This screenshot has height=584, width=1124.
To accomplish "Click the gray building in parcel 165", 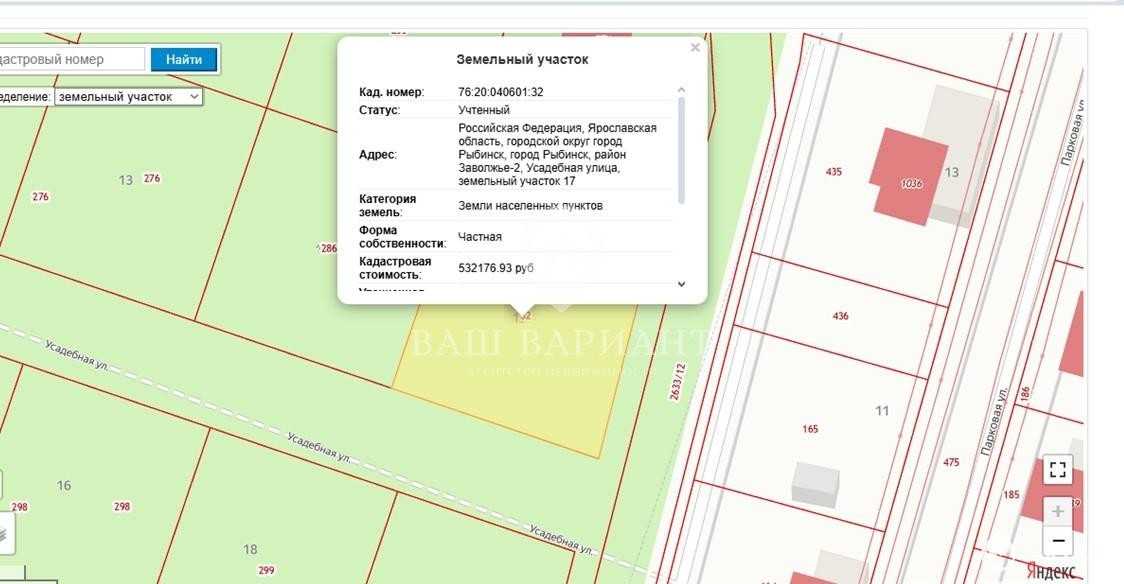I will point(815,483).
